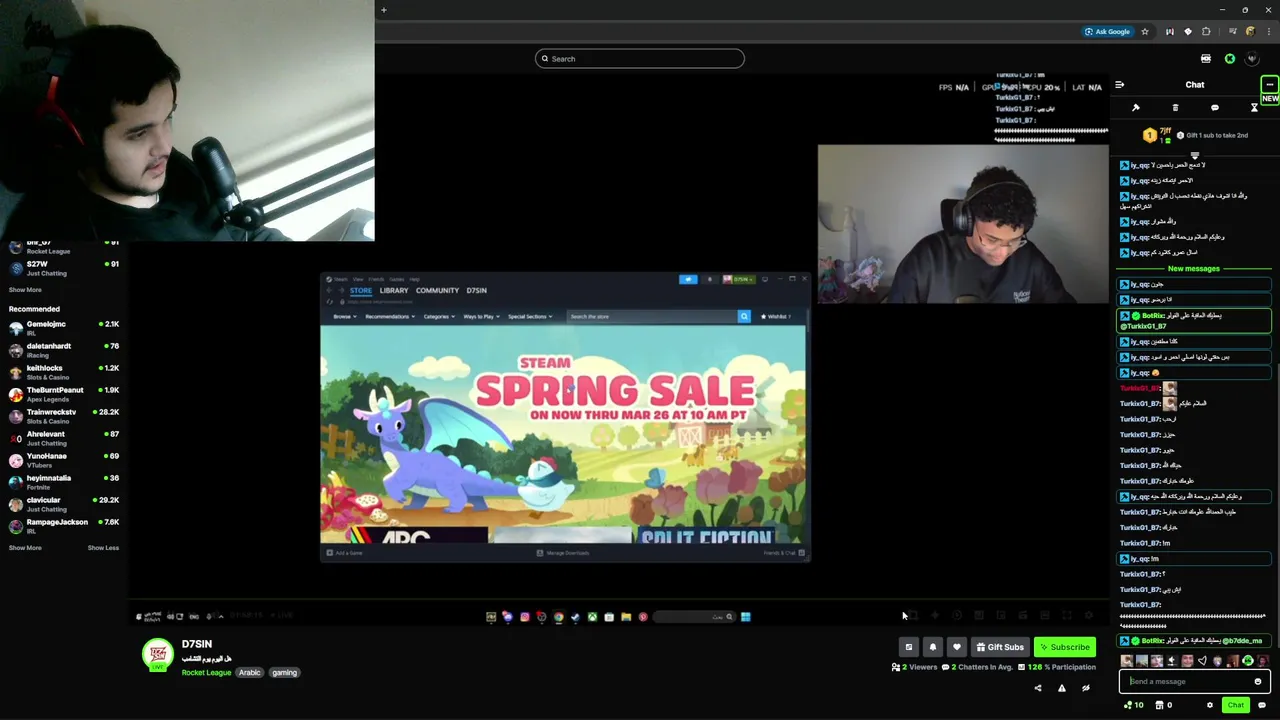Click the Rocket League category link
Image resolution: width=1280 pixels, height=720 pixels.
[206, 673]
